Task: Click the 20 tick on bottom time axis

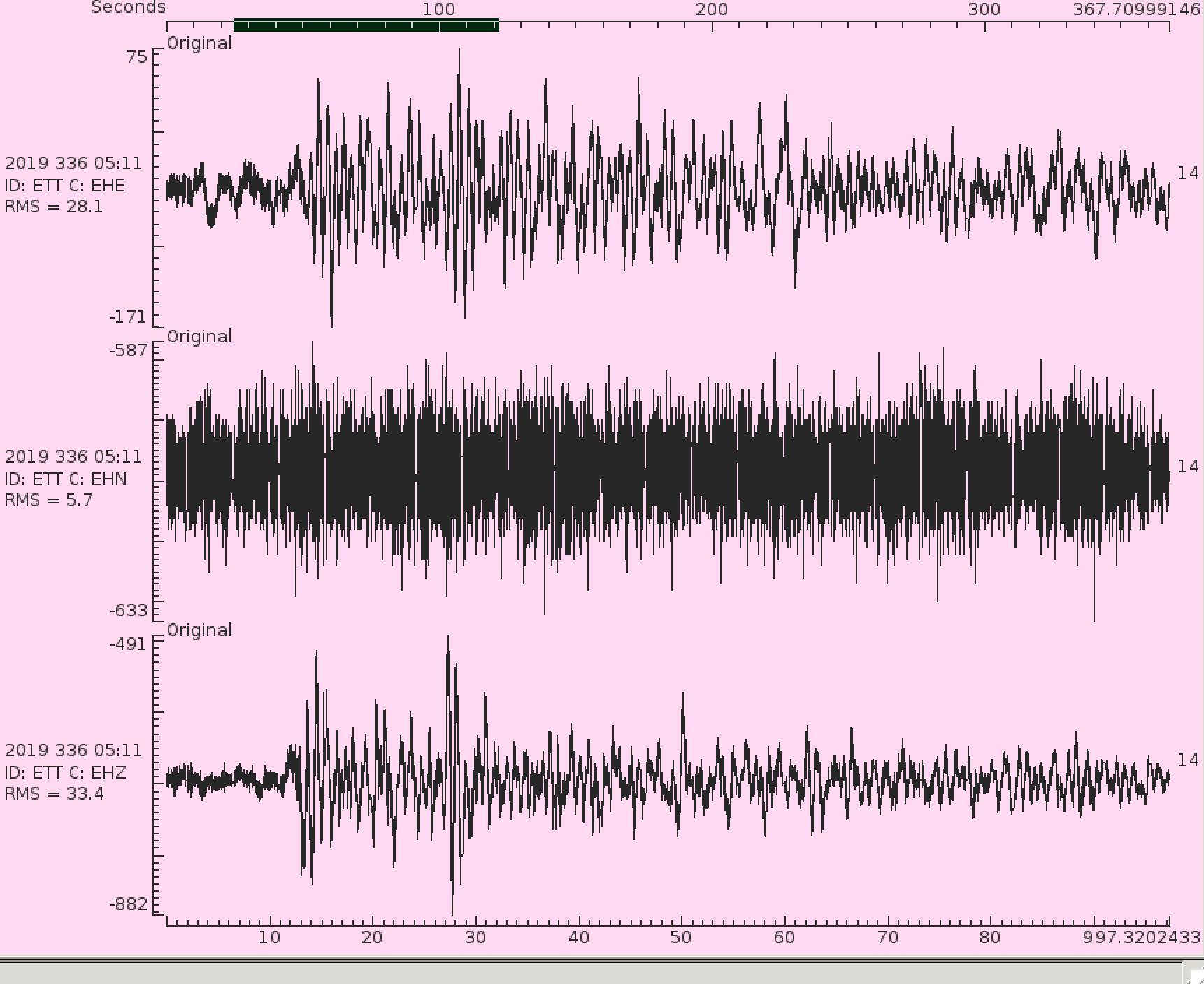Action: coord(373,938)
